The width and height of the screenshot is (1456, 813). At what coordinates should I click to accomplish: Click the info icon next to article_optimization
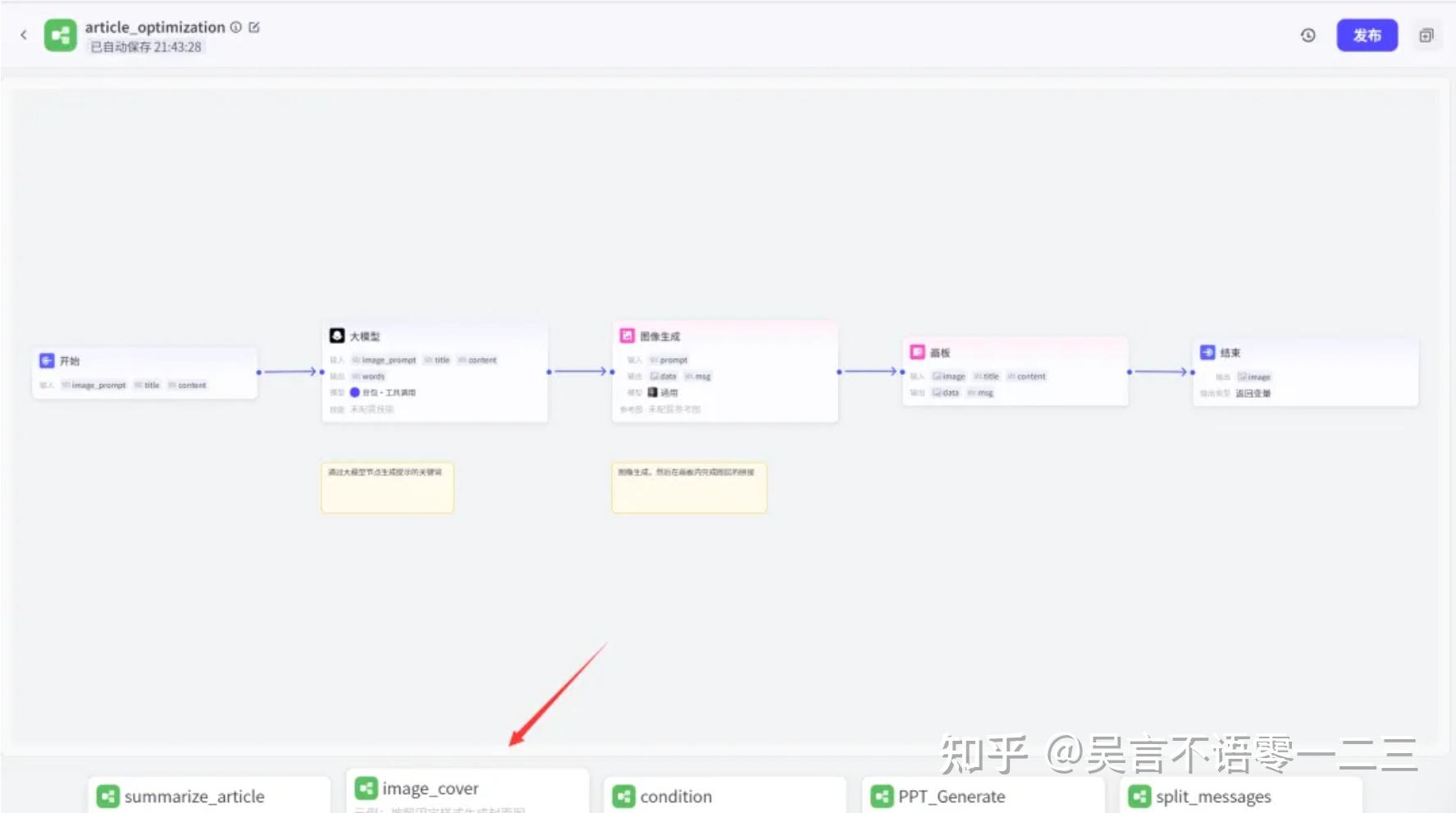pos(235,26)
